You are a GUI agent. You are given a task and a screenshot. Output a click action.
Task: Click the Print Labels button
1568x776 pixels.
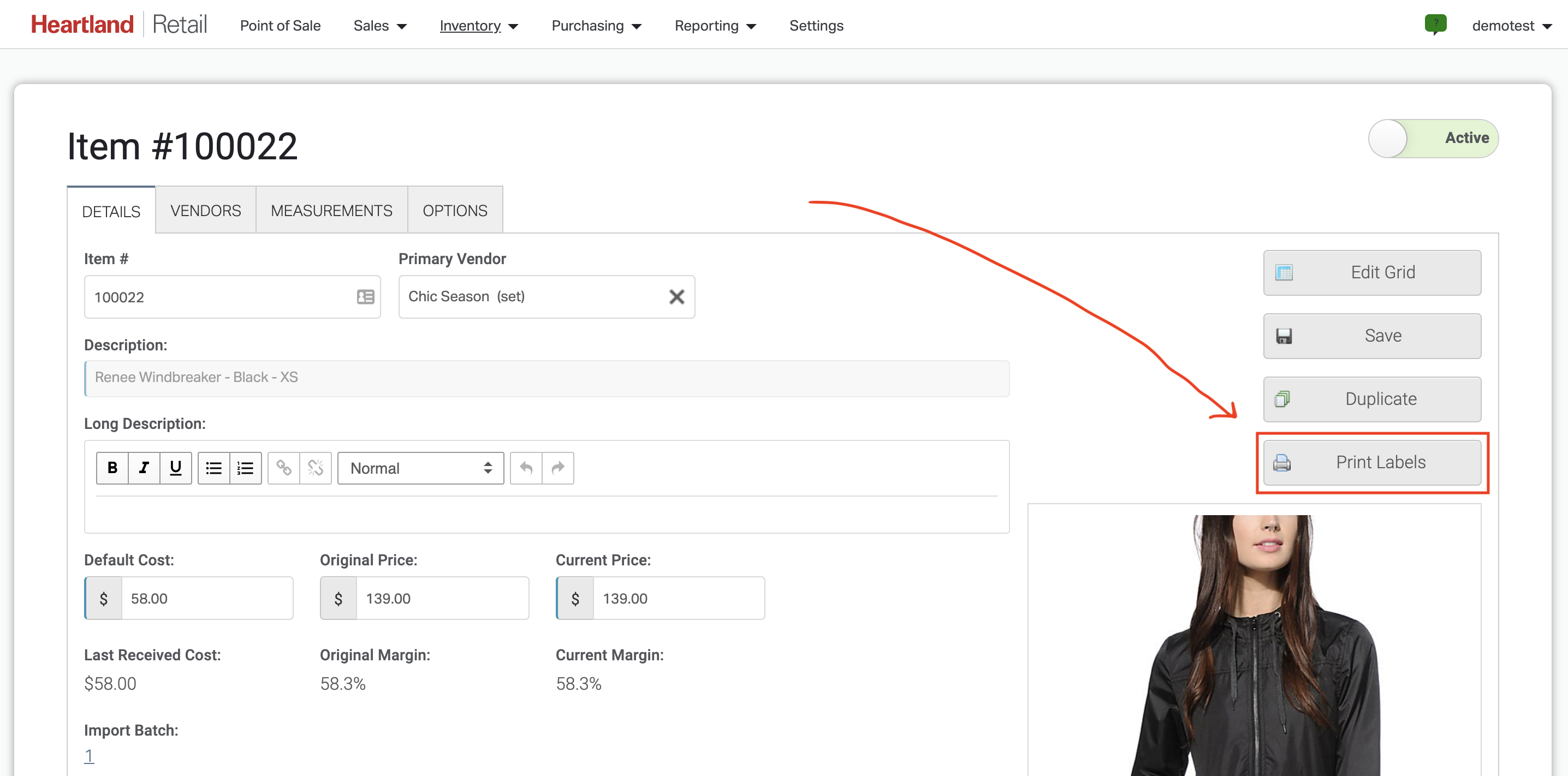pos(1371,463)
